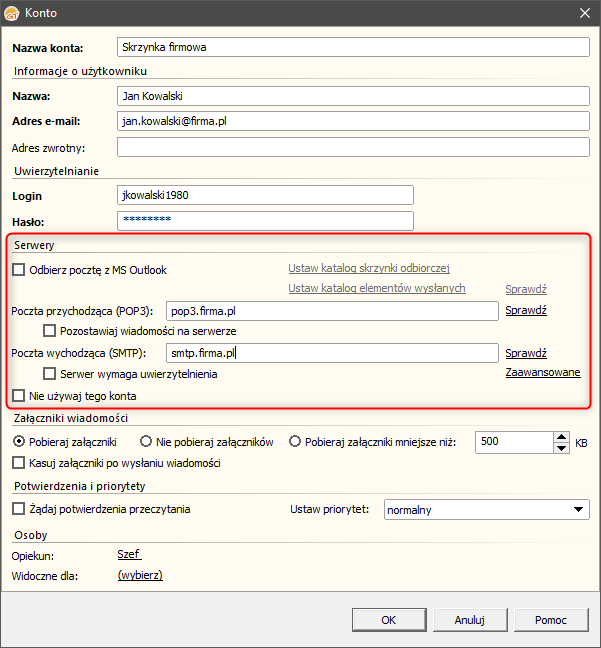Open the Zaawansowane settings link

click(x=543, y=372)
